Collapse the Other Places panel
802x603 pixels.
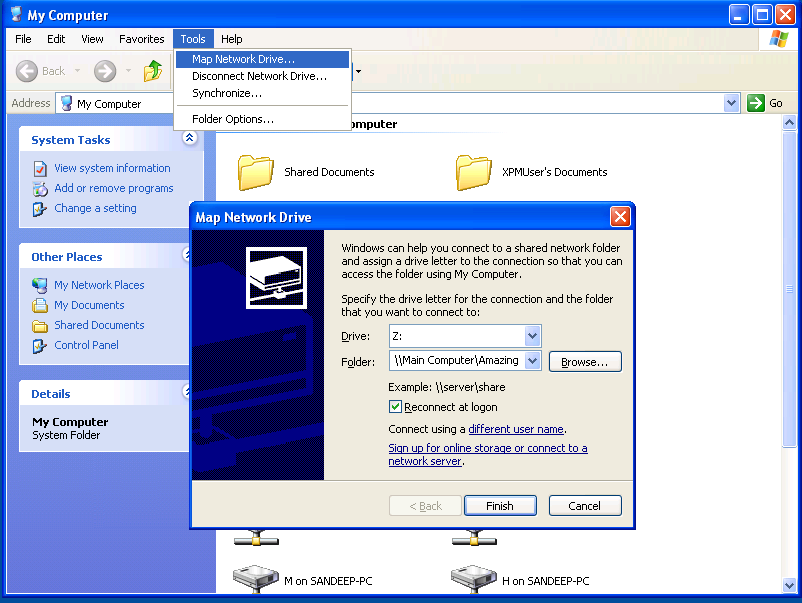coord(186,254)
